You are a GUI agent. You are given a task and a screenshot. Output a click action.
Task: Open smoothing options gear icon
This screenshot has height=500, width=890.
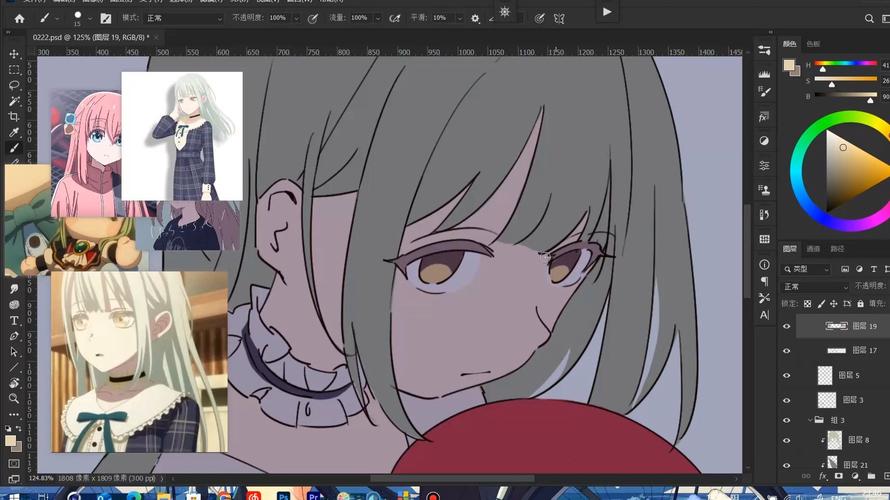[x=475, y=18]
